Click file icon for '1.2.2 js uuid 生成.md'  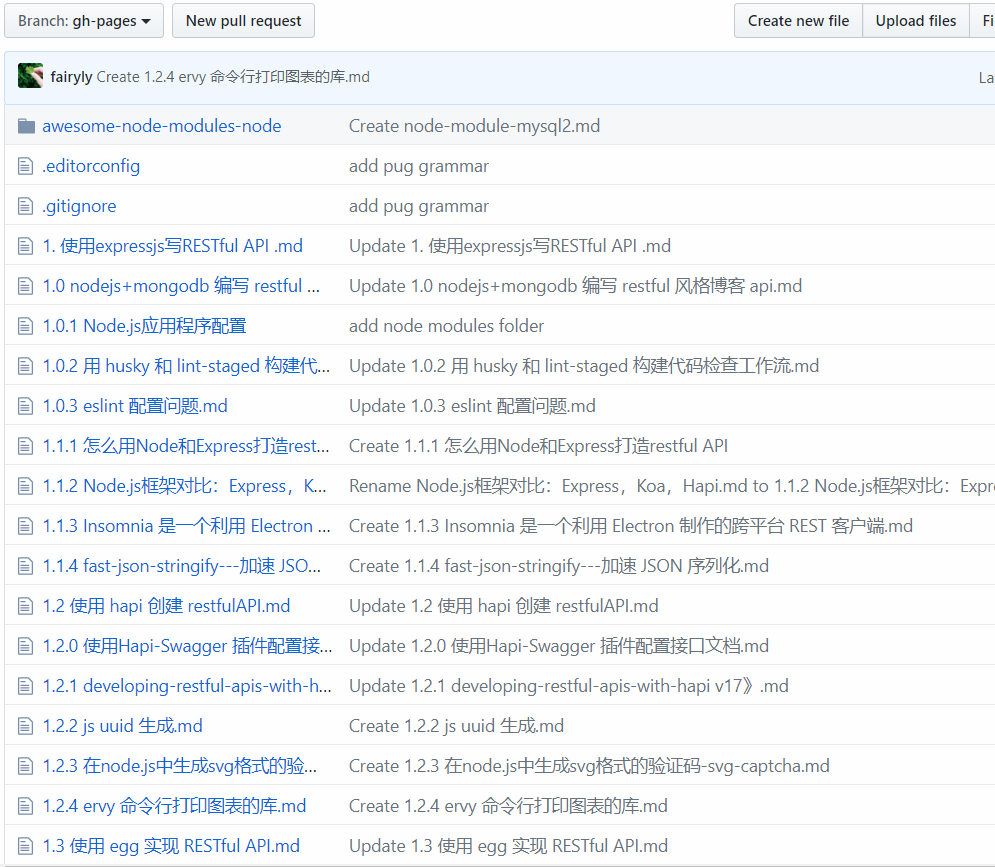pyautogui.click(x=25, y=726)
